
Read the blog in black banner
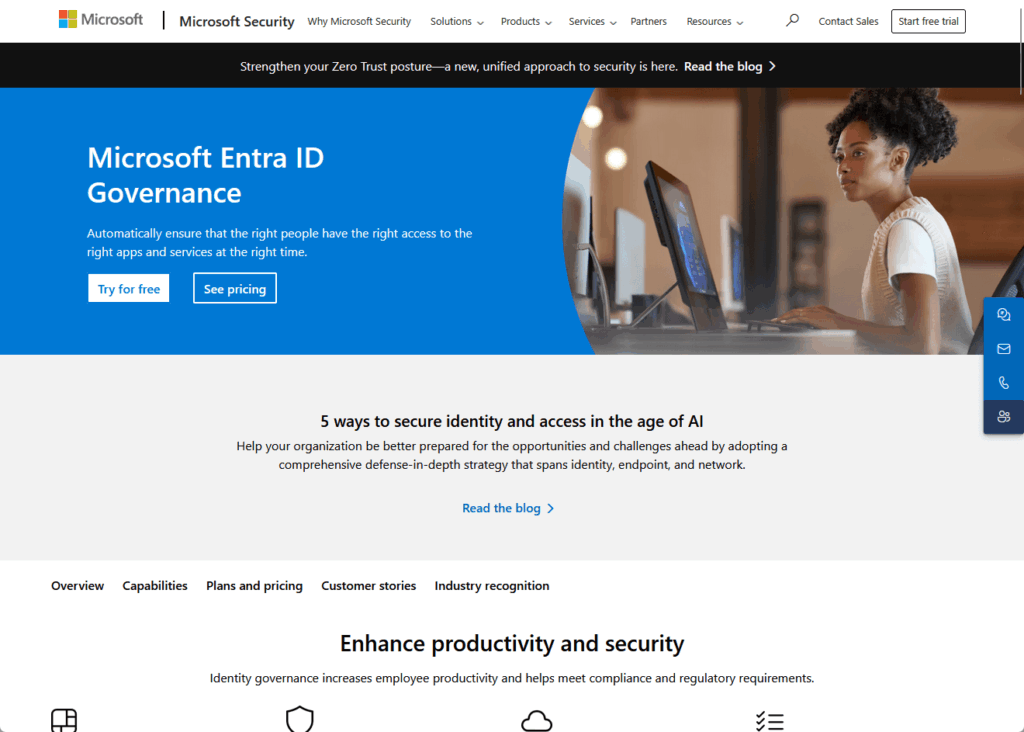pos(729,67)
